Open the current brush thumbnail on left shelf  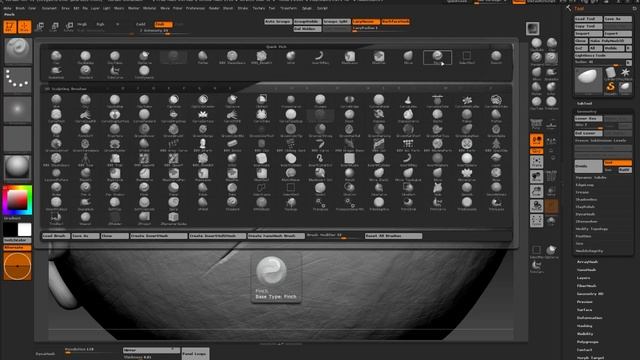(x=18, y=51)
